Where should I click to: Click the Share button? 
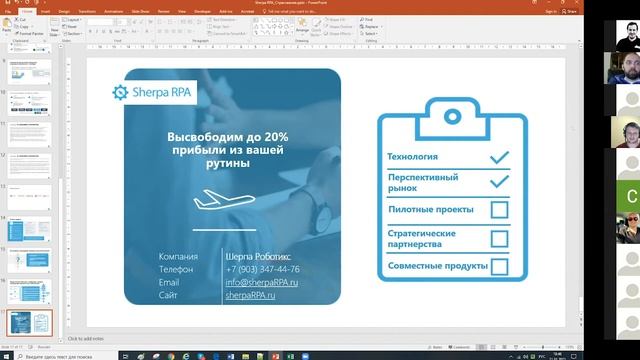click(569, 11)
